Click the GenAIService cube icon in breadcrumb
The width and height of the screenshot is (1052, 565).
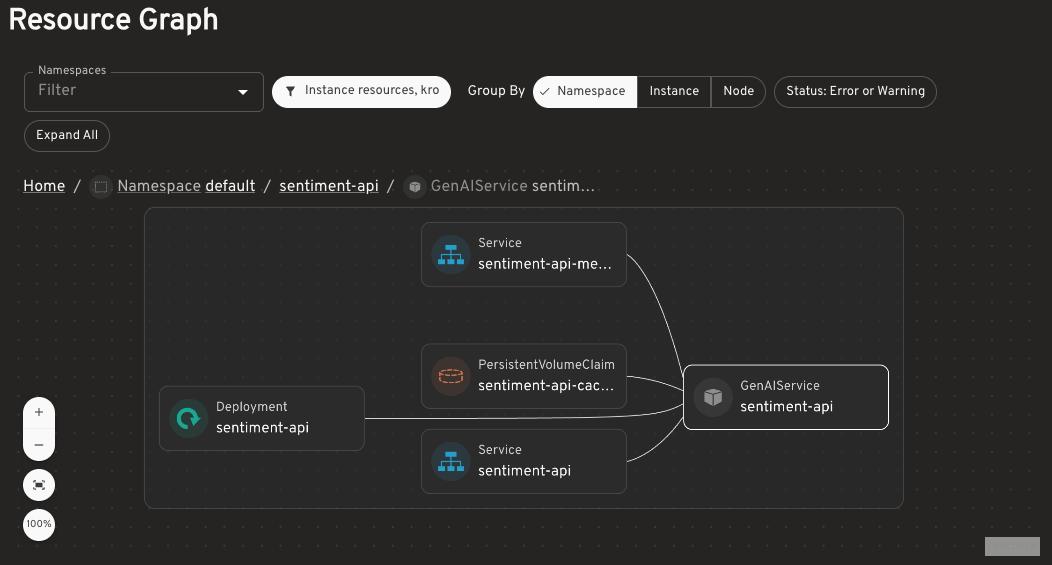415,187
